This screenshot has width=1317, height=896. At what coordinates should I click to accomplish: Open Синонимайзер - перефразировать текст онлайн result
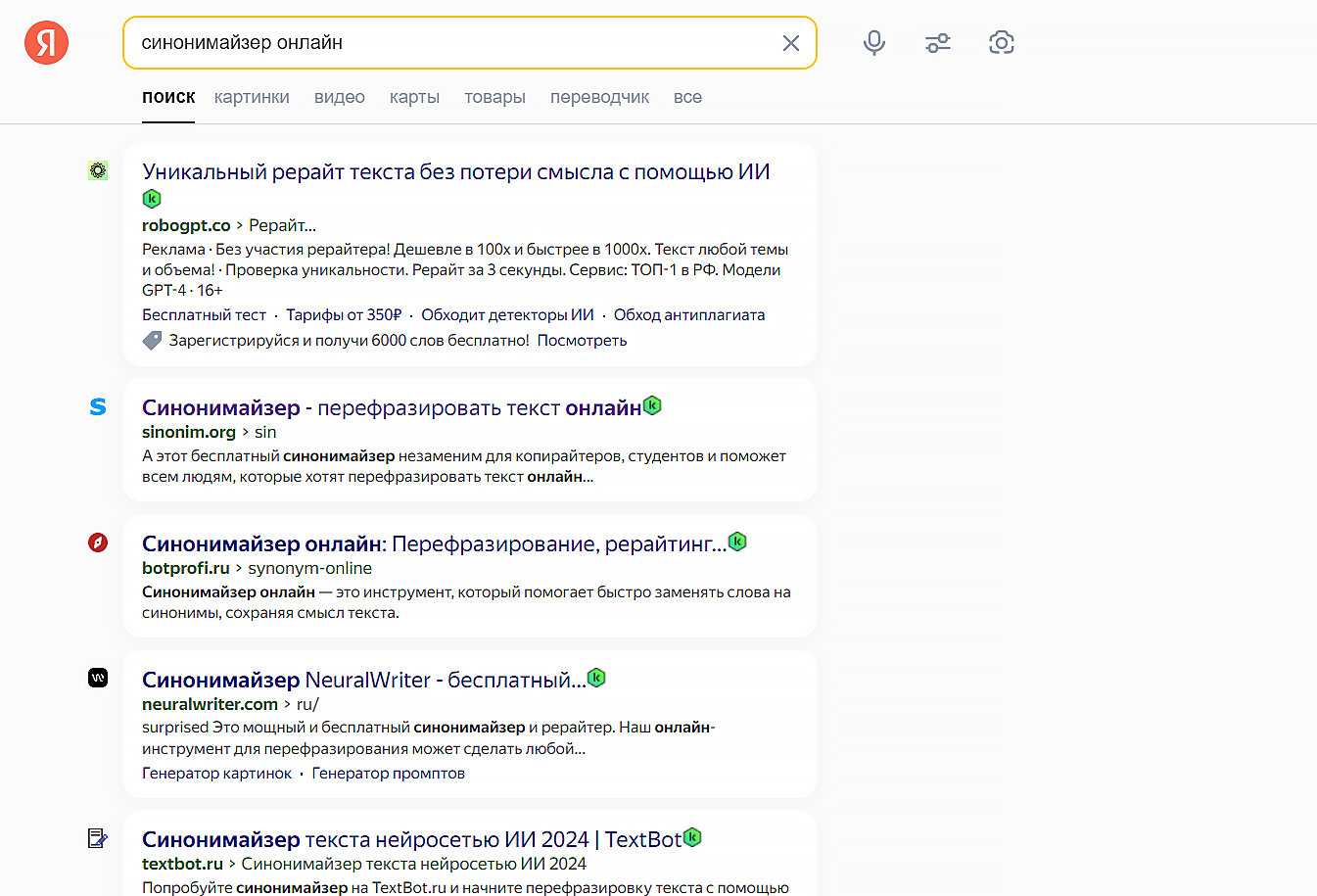[x=392, y=407]
